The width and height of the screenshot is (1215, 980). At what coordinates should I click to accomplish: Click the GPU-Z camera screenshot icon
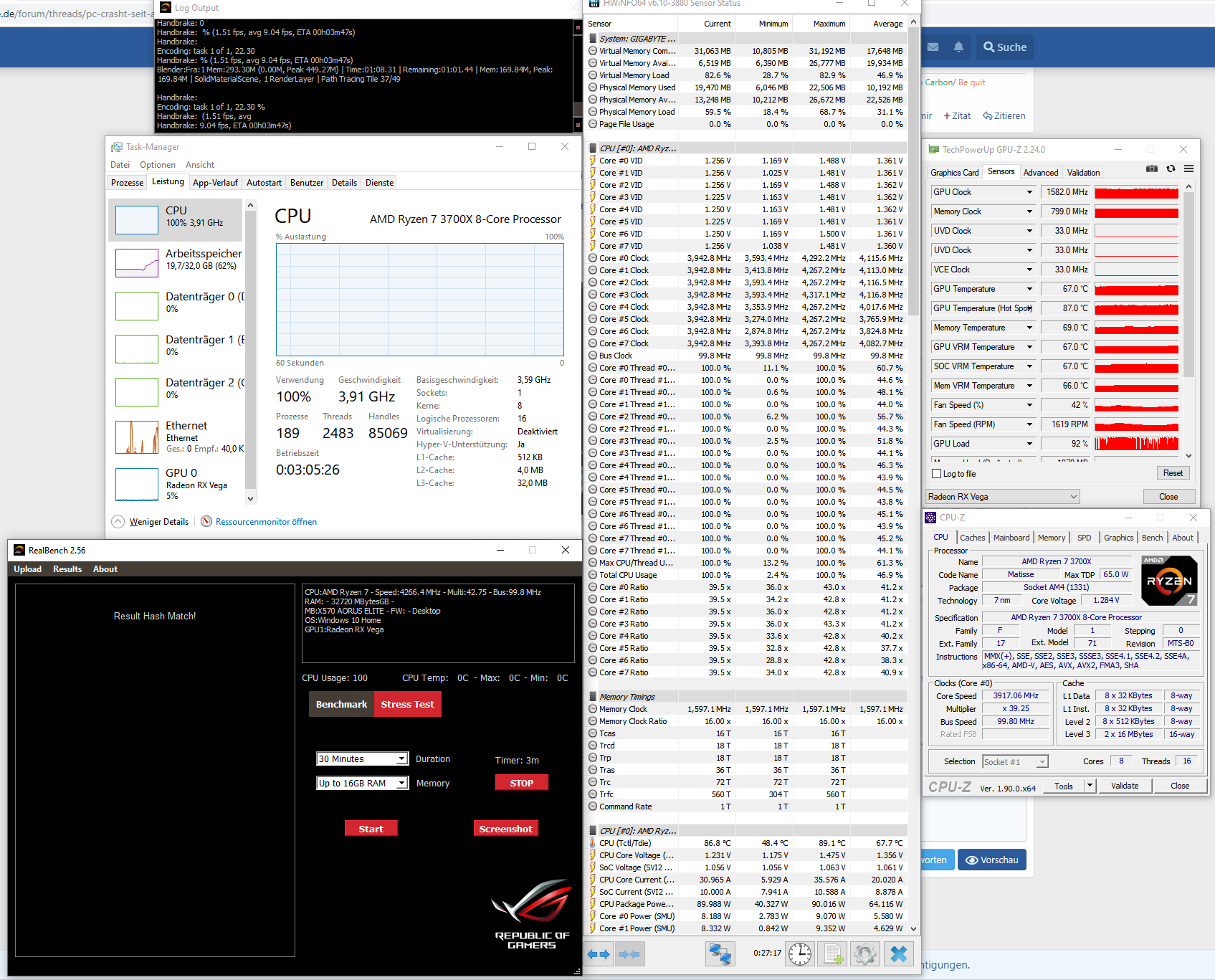(1152, 168)
